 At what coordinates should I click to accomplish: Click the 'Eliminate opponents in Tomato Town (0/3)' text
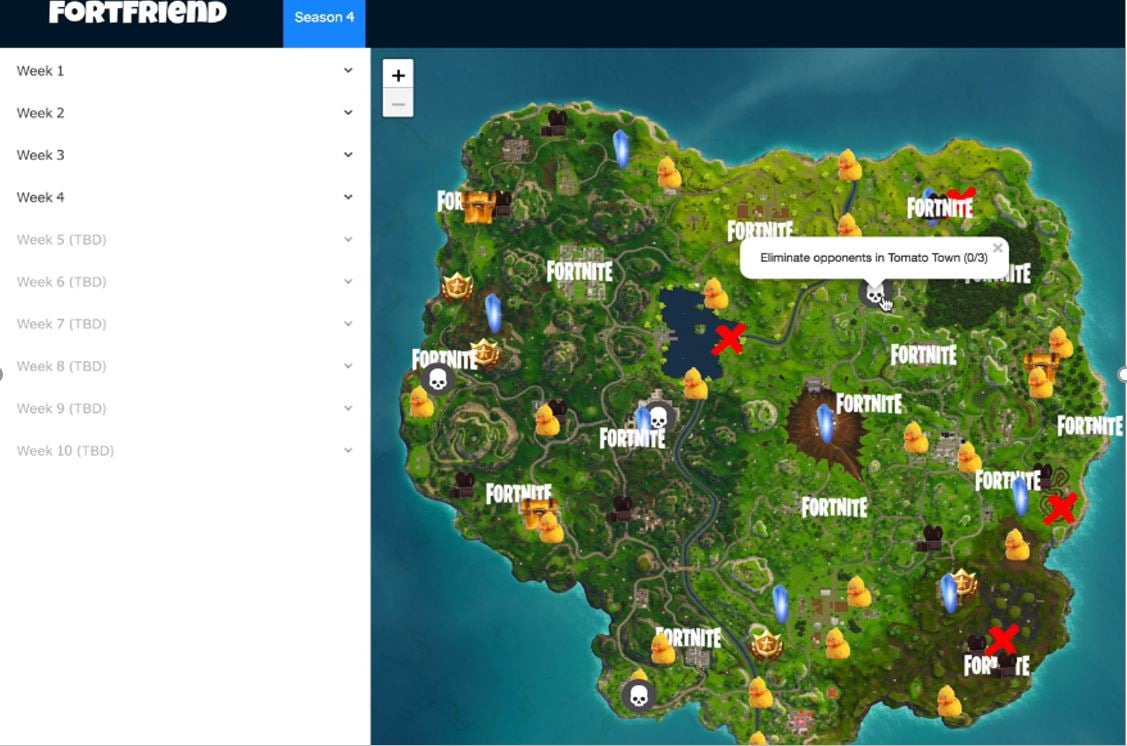[874, 257]
